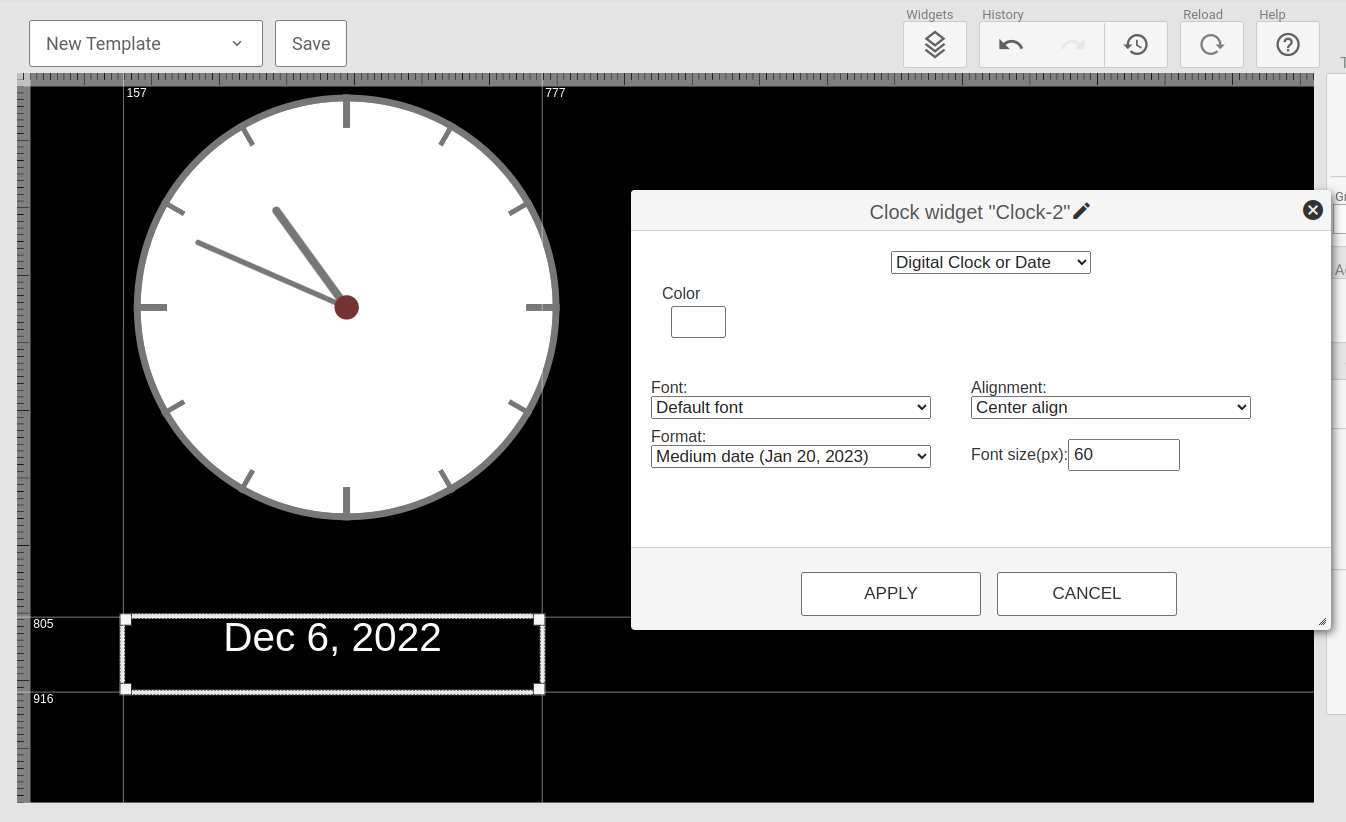Cancel the clock widget changes

(1086, 593)
